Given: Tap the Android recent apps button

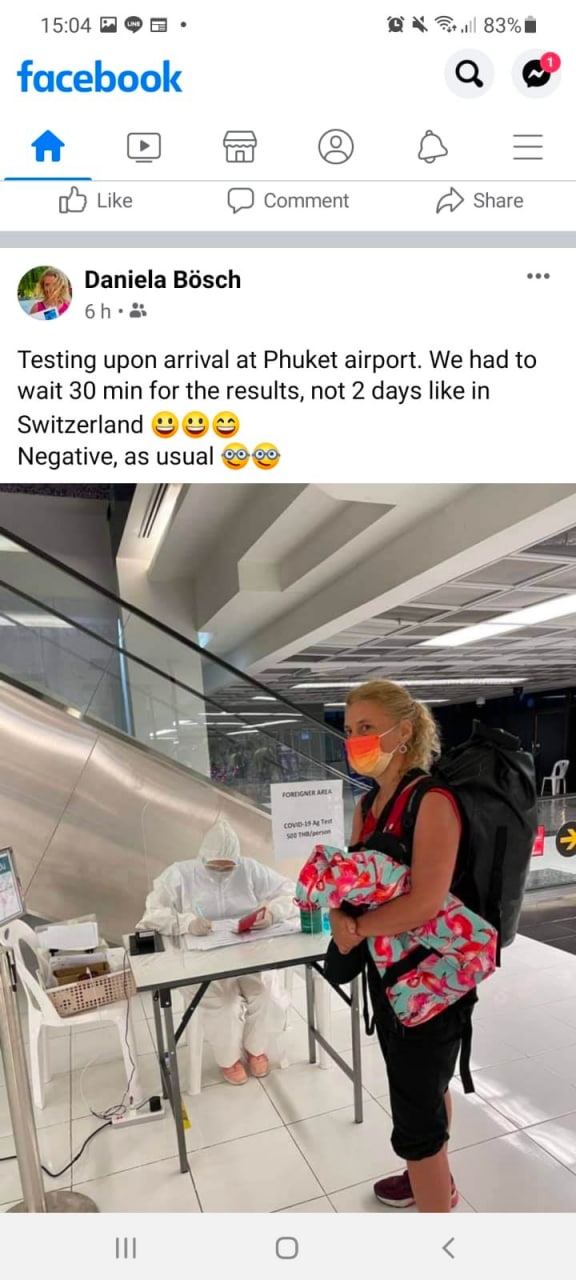Looking at the screenshot, I should pyautogui.click(x=125, y=1247).
